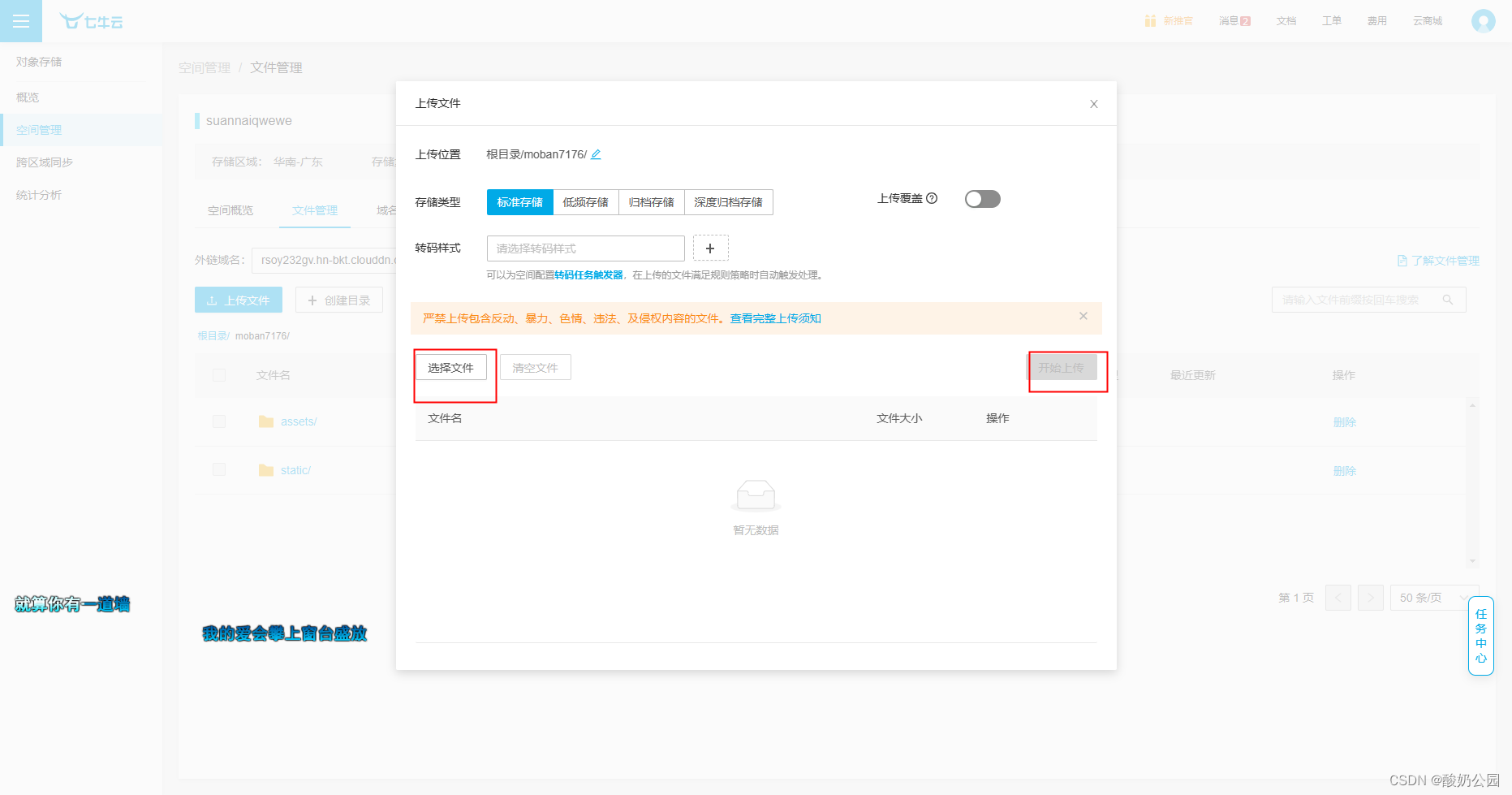Focus file prefix search input
This screenshot has height=795, width=1512.
pyautogui.click(x=1368, y=300)
